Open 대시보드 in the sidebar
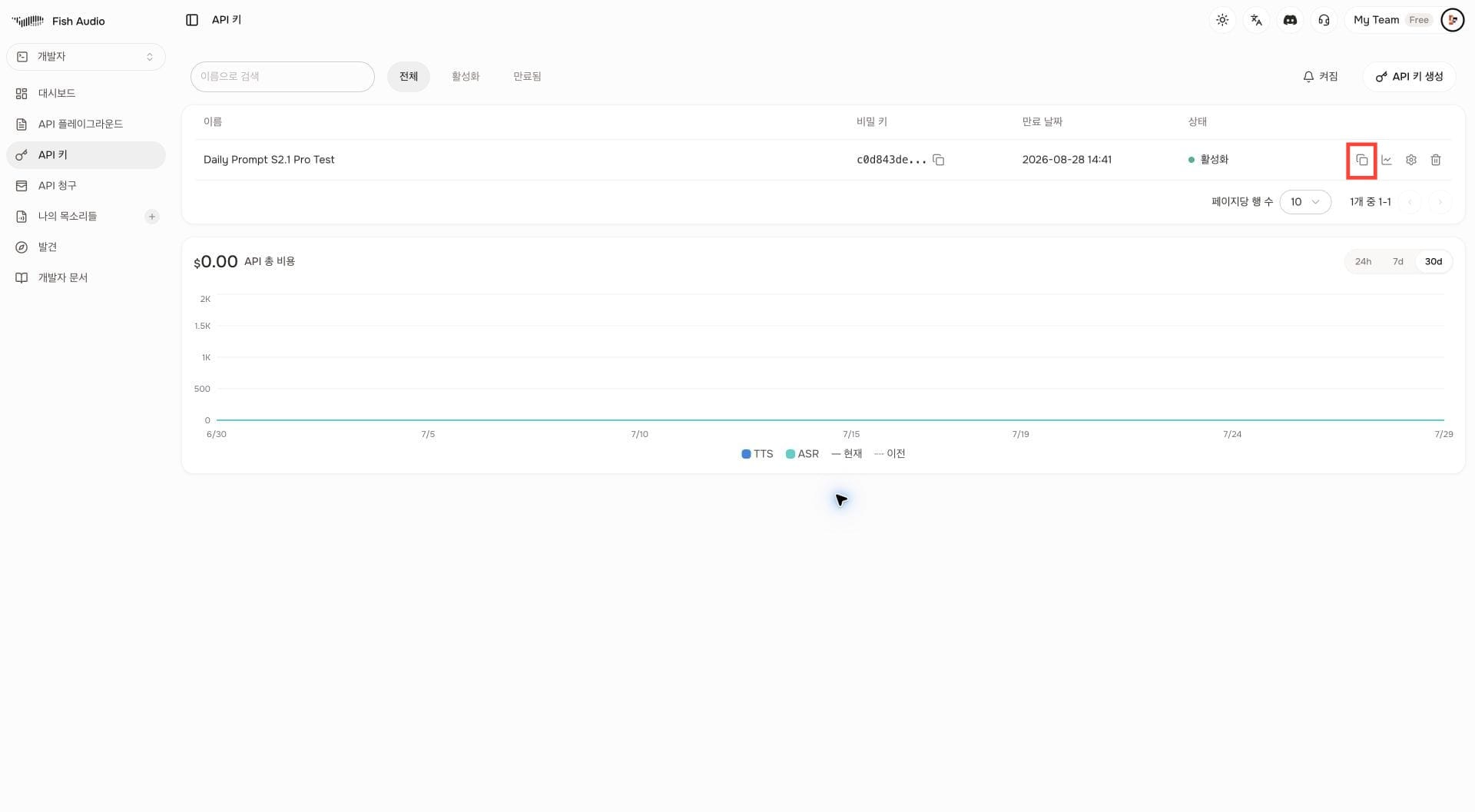Image resolution: width=1475 pixels, height=812 pixels. click(x=86, y=94)
